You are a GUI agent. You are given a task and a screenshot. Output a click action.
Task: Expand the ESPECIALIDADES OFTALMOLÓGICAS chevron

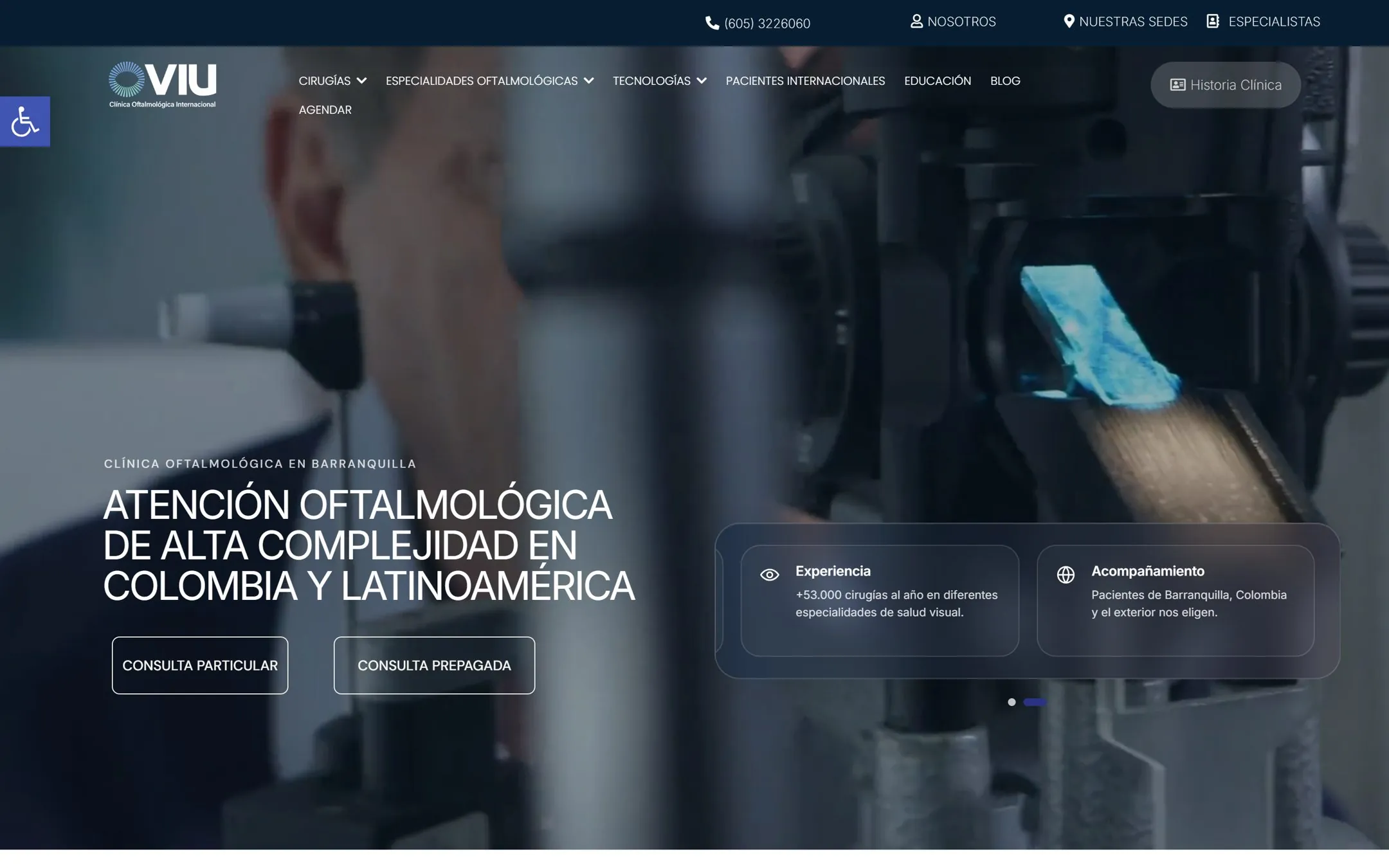coord(588,81)
